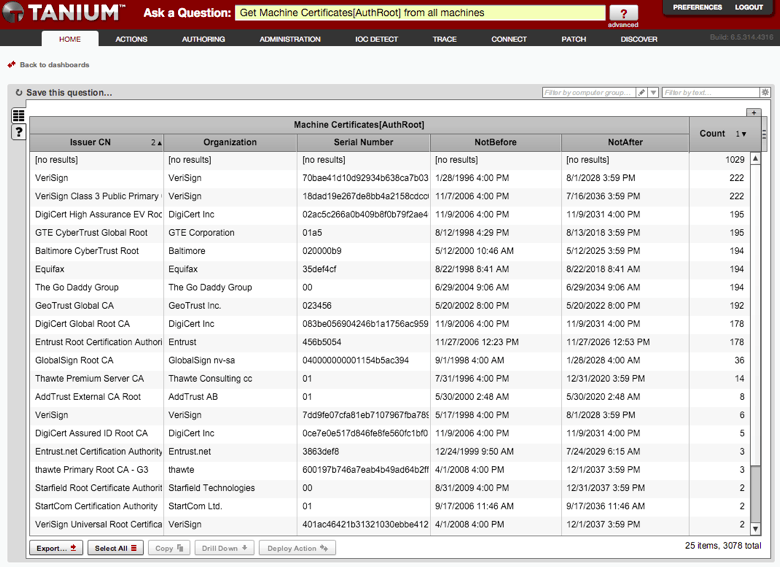Select the VeriSign Universal Root Certificate row
Screen dimensions: 780x567
pos(389,525)
